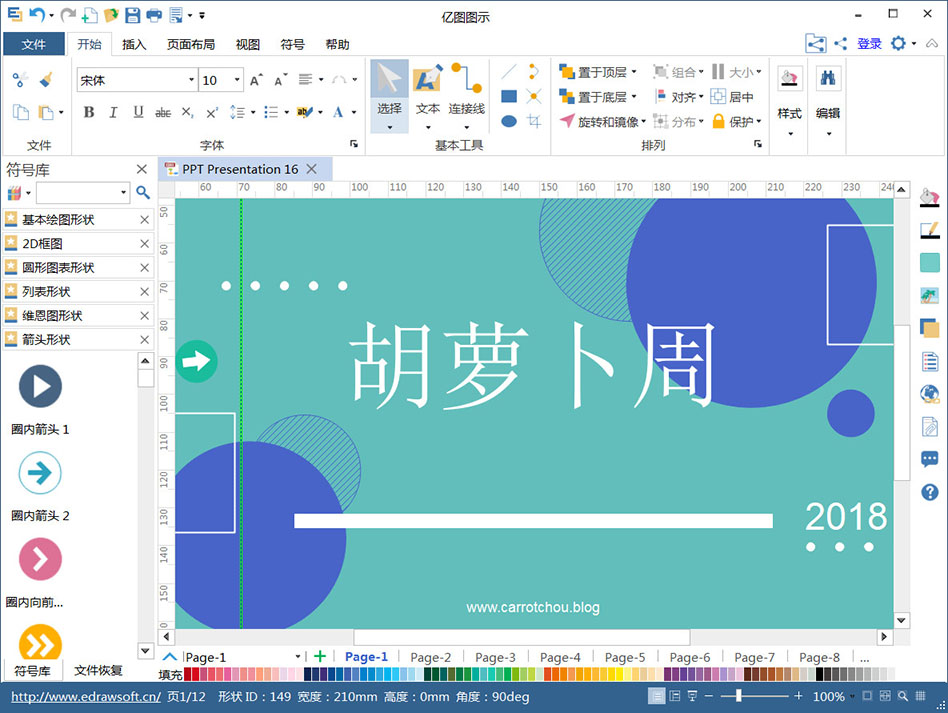
Task: Open the edrawsoft.cn website link
Action: pyautogui.click(x=86, y=697)
